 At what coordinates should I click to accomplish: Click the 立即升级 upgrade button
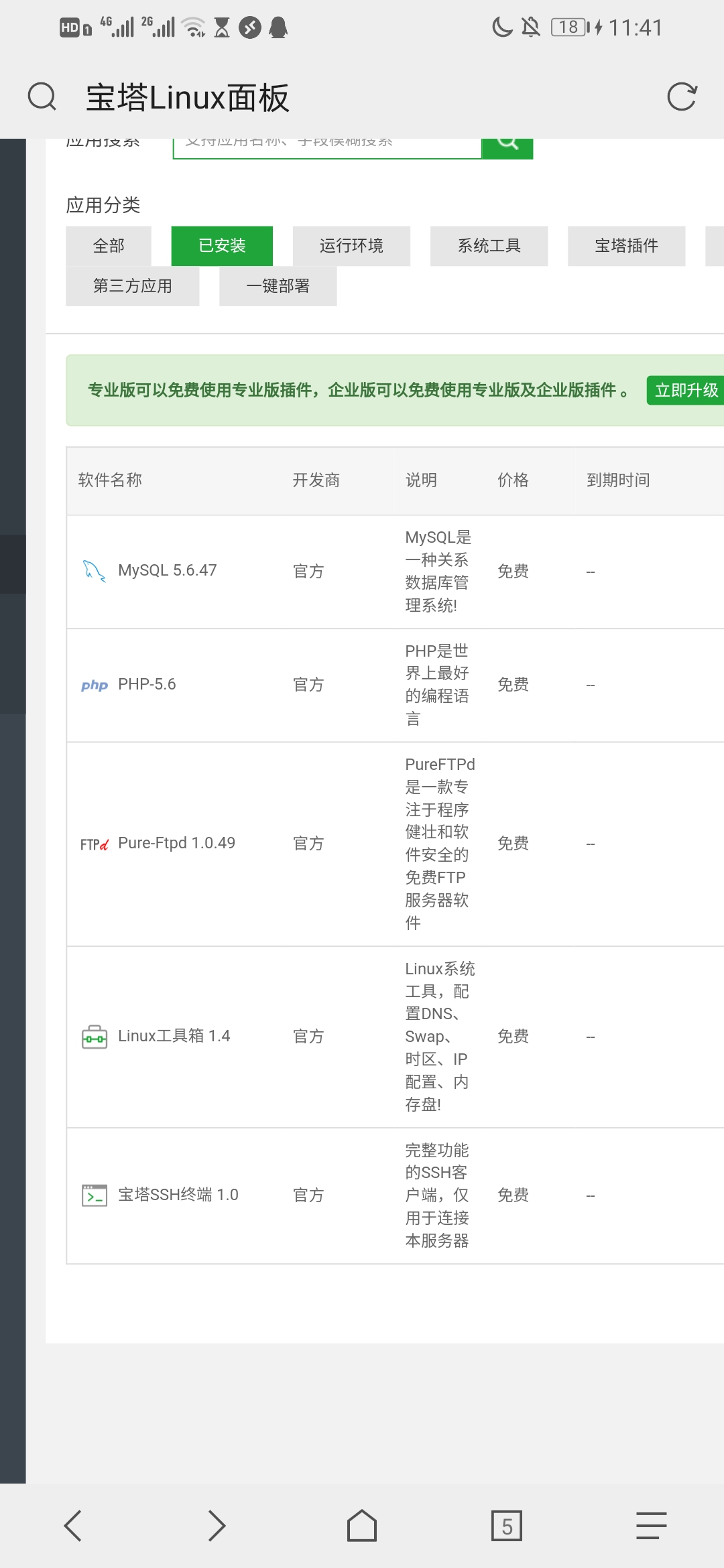pyautogui.click(x=685, y=391)
